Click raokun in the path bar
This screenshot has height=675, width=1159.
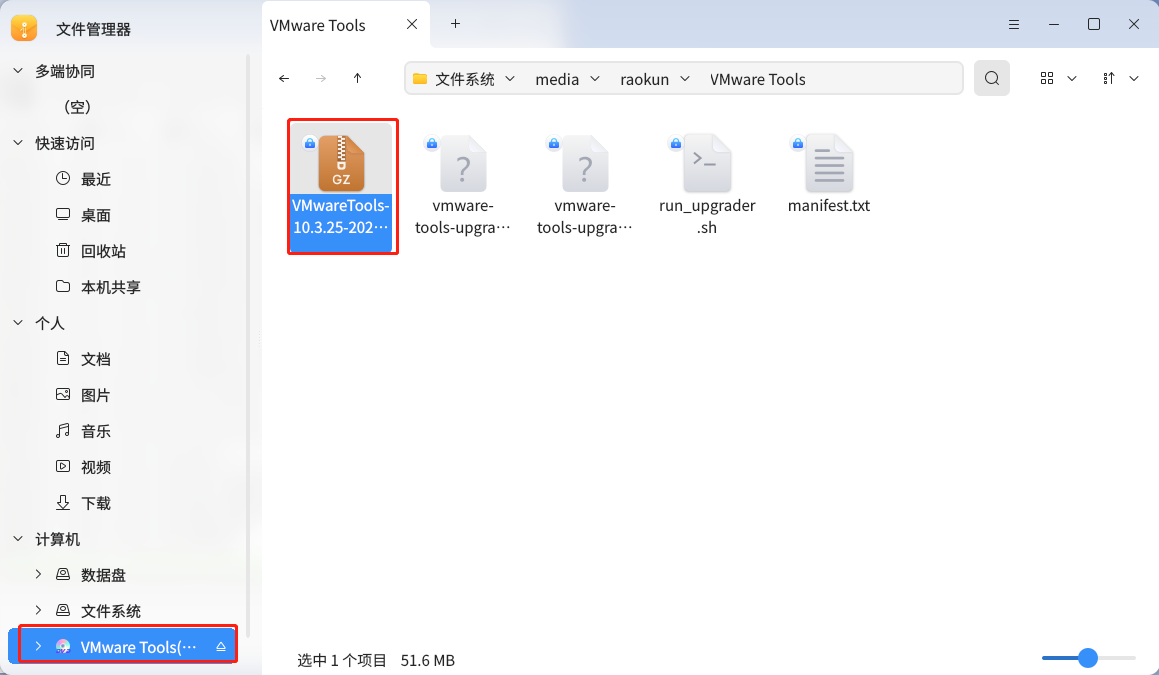[645, 79]
